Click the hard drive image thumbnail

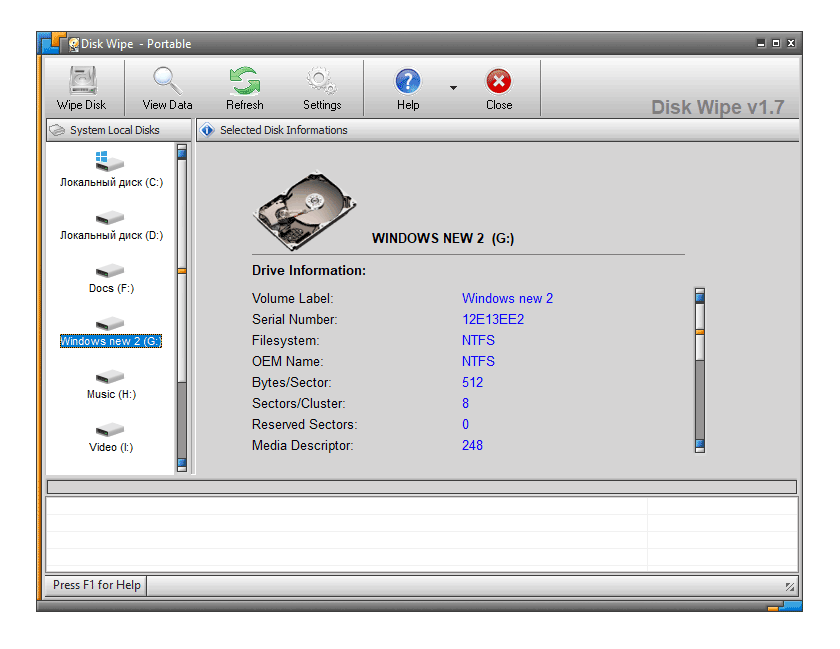click(x=305, y=207)
